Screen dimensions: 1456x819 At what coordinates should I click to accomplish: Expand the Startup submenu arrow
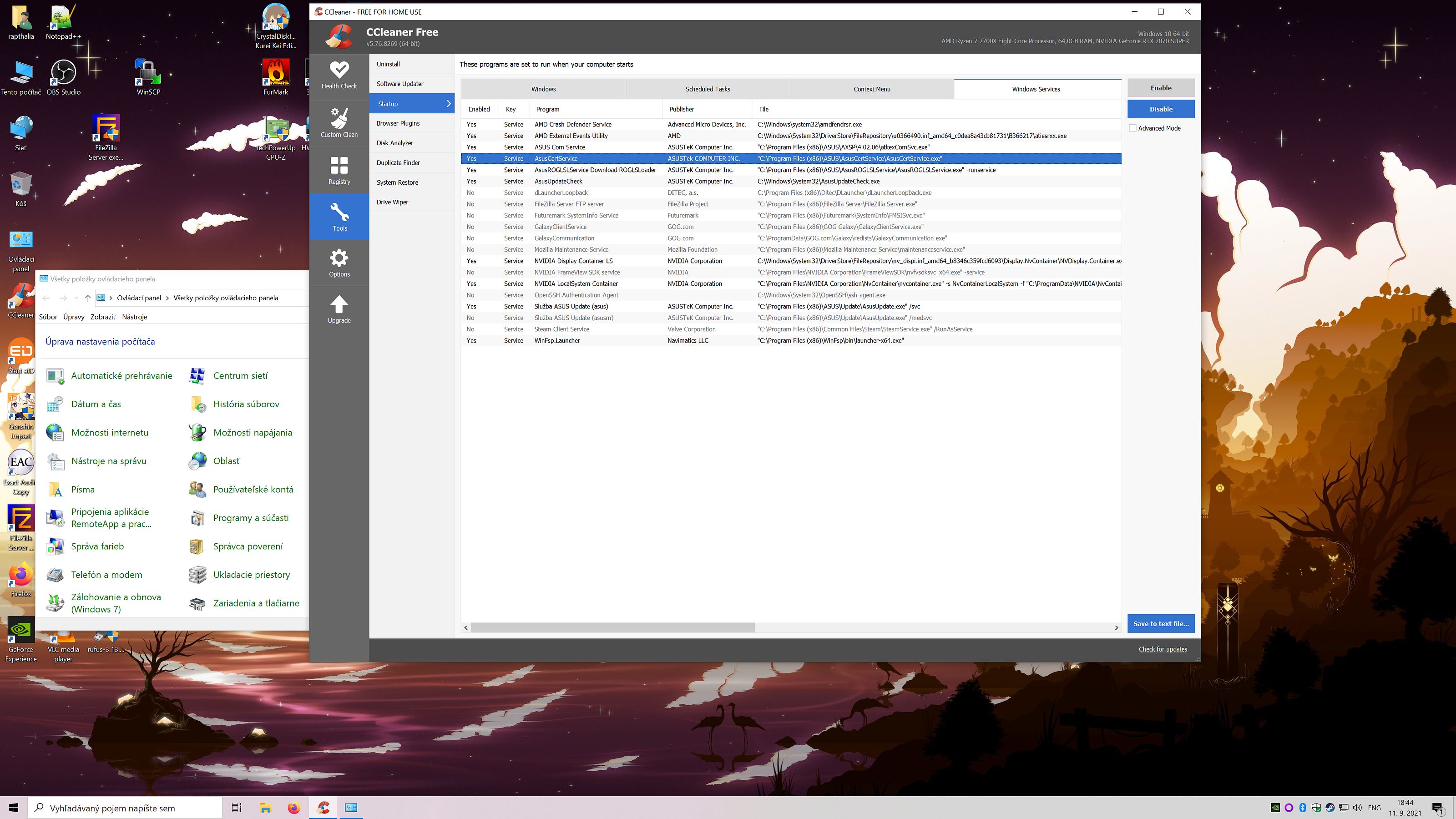[449, 103]
